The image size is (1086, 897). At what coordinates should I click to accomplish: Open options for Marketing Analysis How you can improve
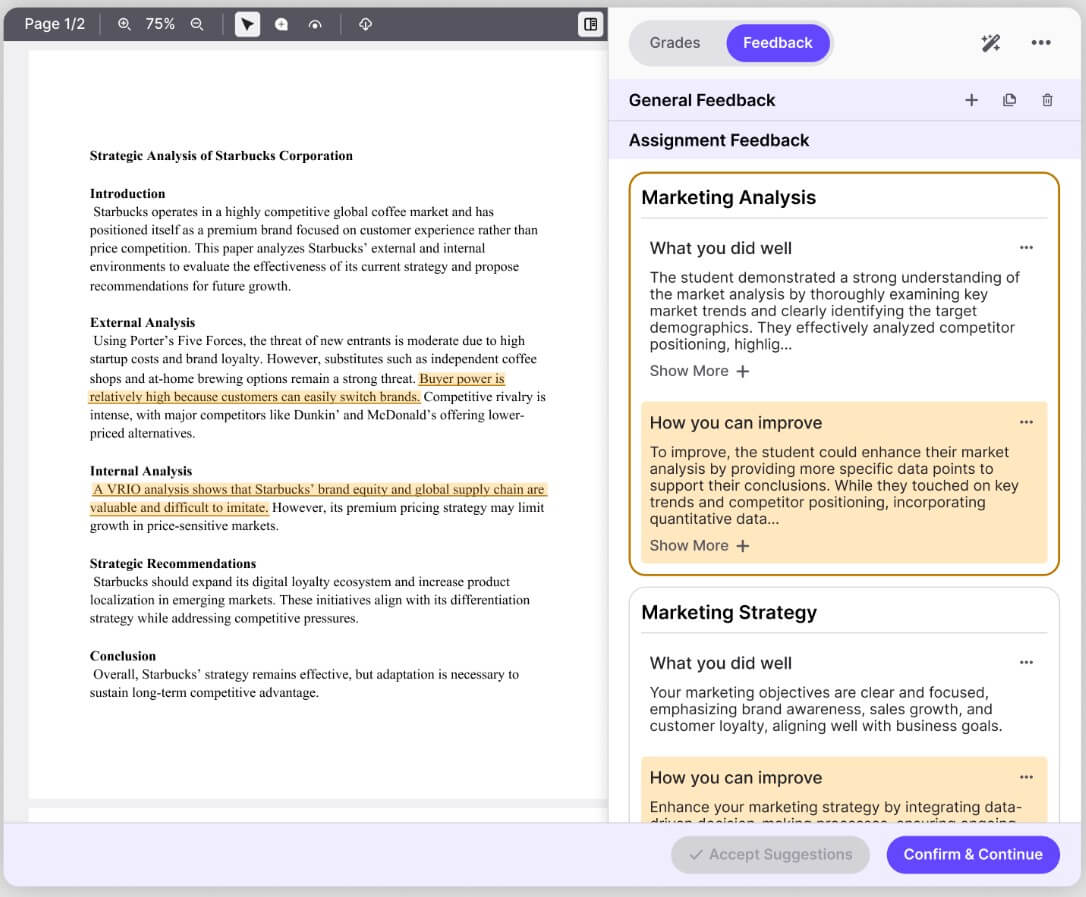pos(1026,422)
